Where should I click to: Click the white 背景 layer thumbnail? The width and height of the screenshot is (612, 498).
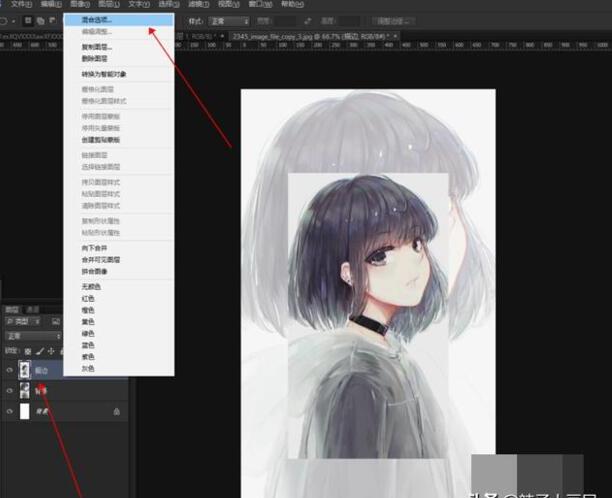(x=25, y=411)
